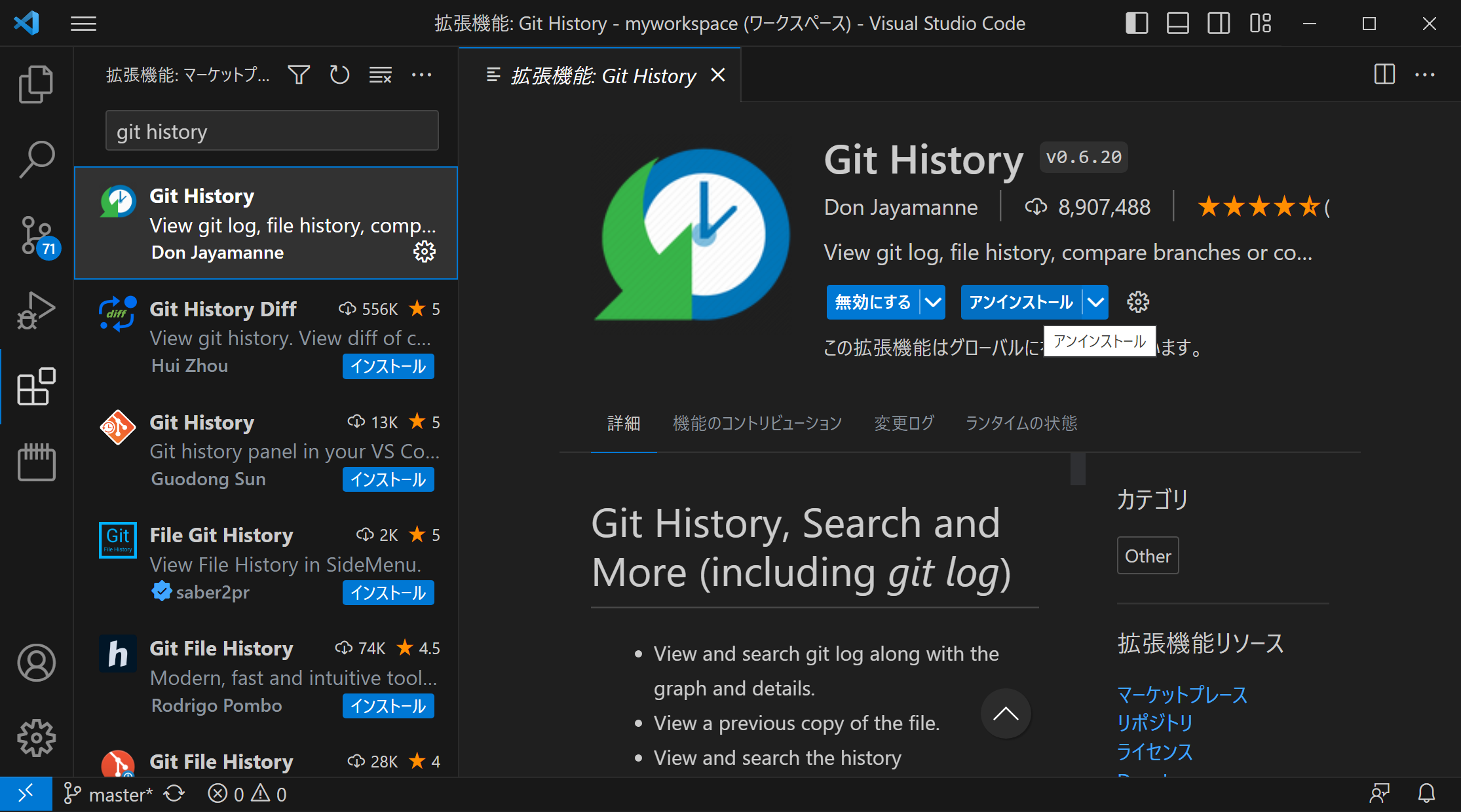This screenshot has width=1461, height=812.
Task: Select File Git History extension title
Action: pyautogui.click(x=221, y=535)
